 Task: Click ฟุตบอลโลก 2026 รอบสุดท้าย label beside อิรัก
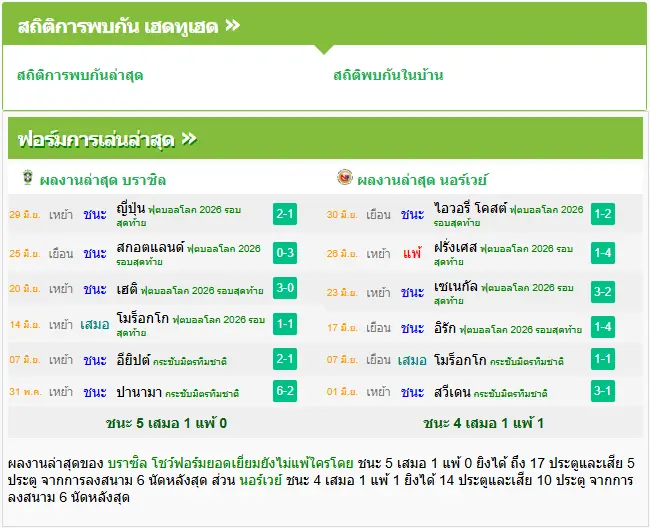pos(521,330)
